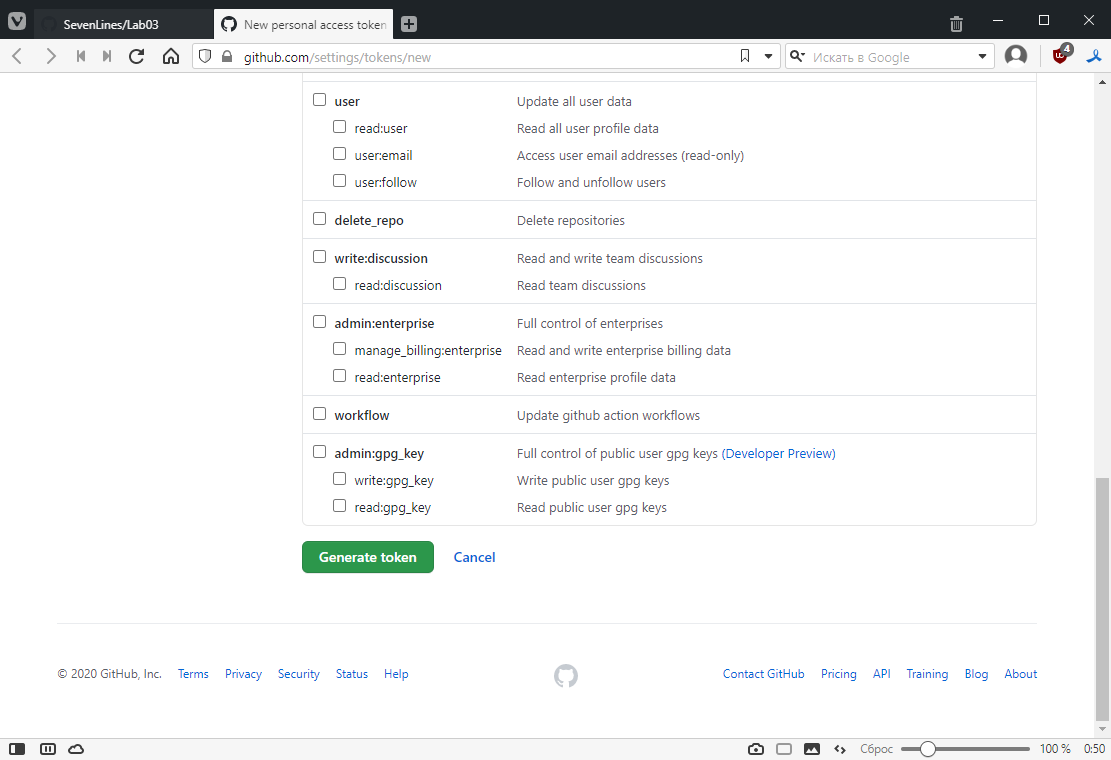Image resolution: width=1111 pixels, height=760 pixels.
Task: Check the read:enterprise scope
Action: [339, 376]
